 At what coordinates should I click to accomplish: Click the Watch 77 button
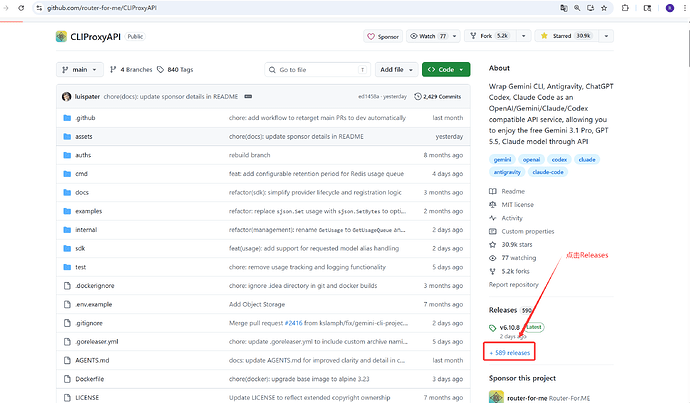428,36
